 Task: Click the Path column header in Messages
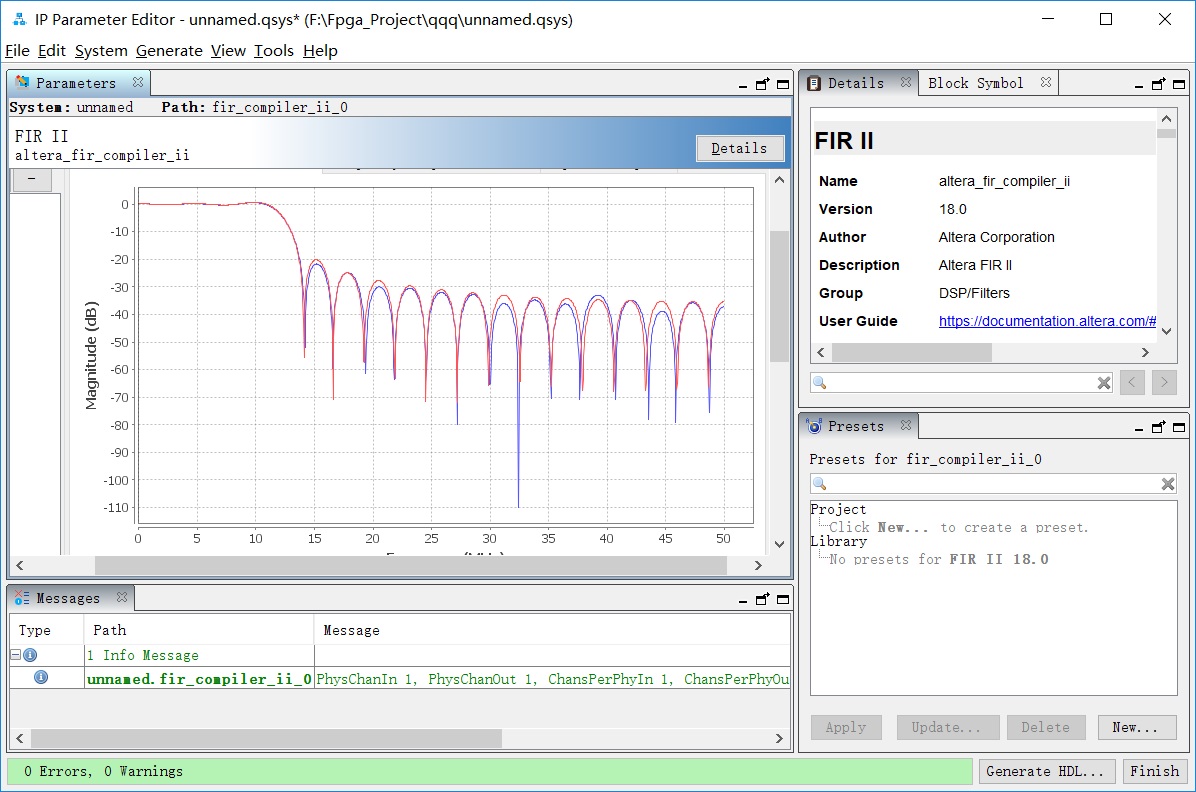(198, 630)
